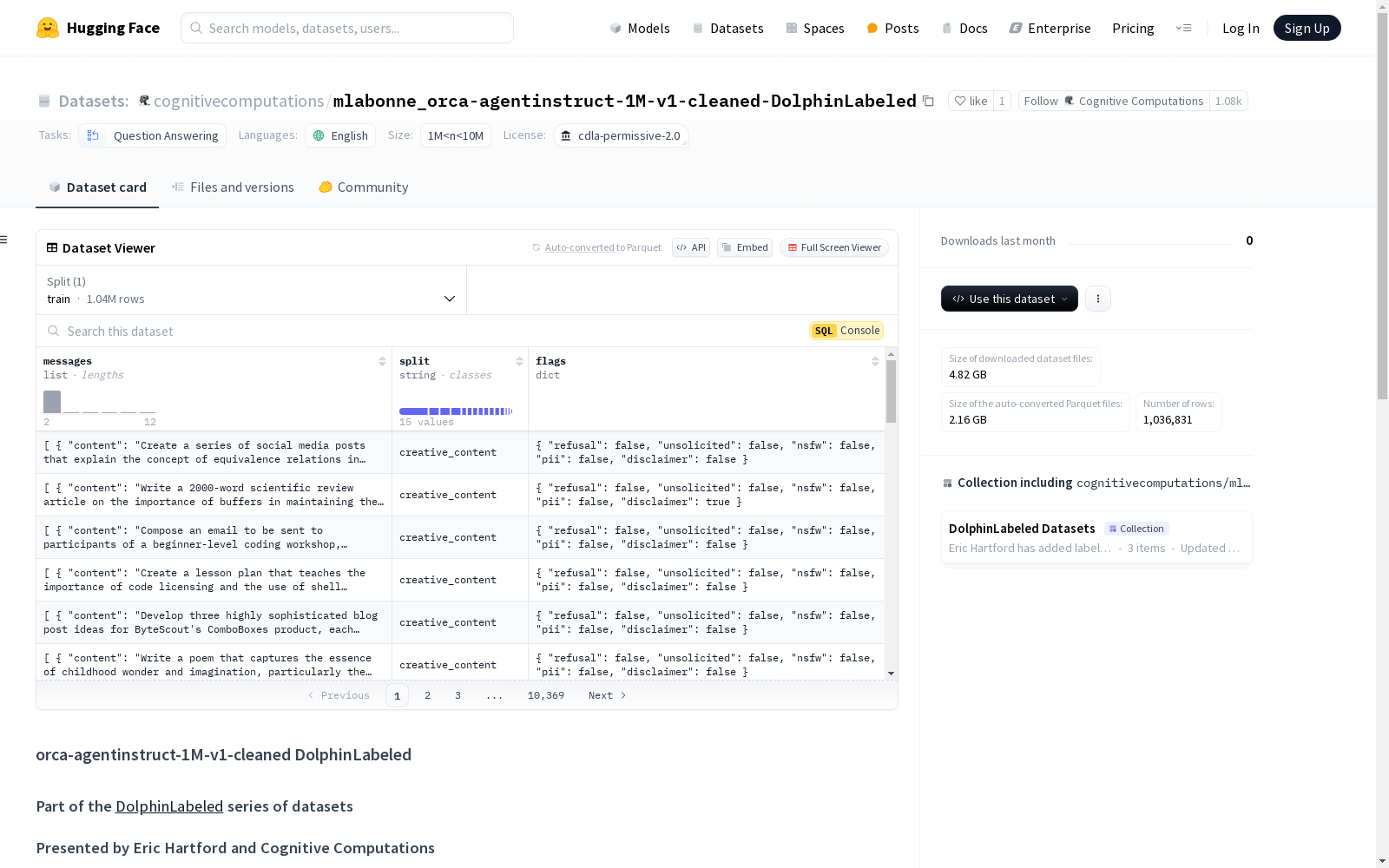1389x868 pixels.
Task: Open Enterprise in the top navigation
Action: pyautogui.click(x=1050, y=28)
